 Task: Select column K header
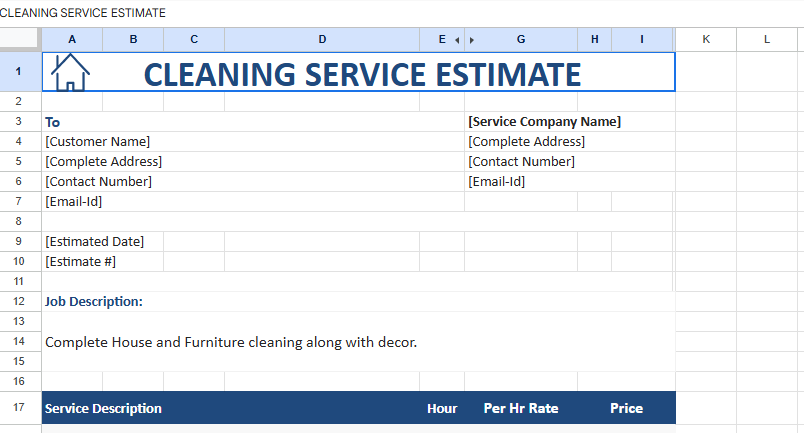click(x=706, y=39)
